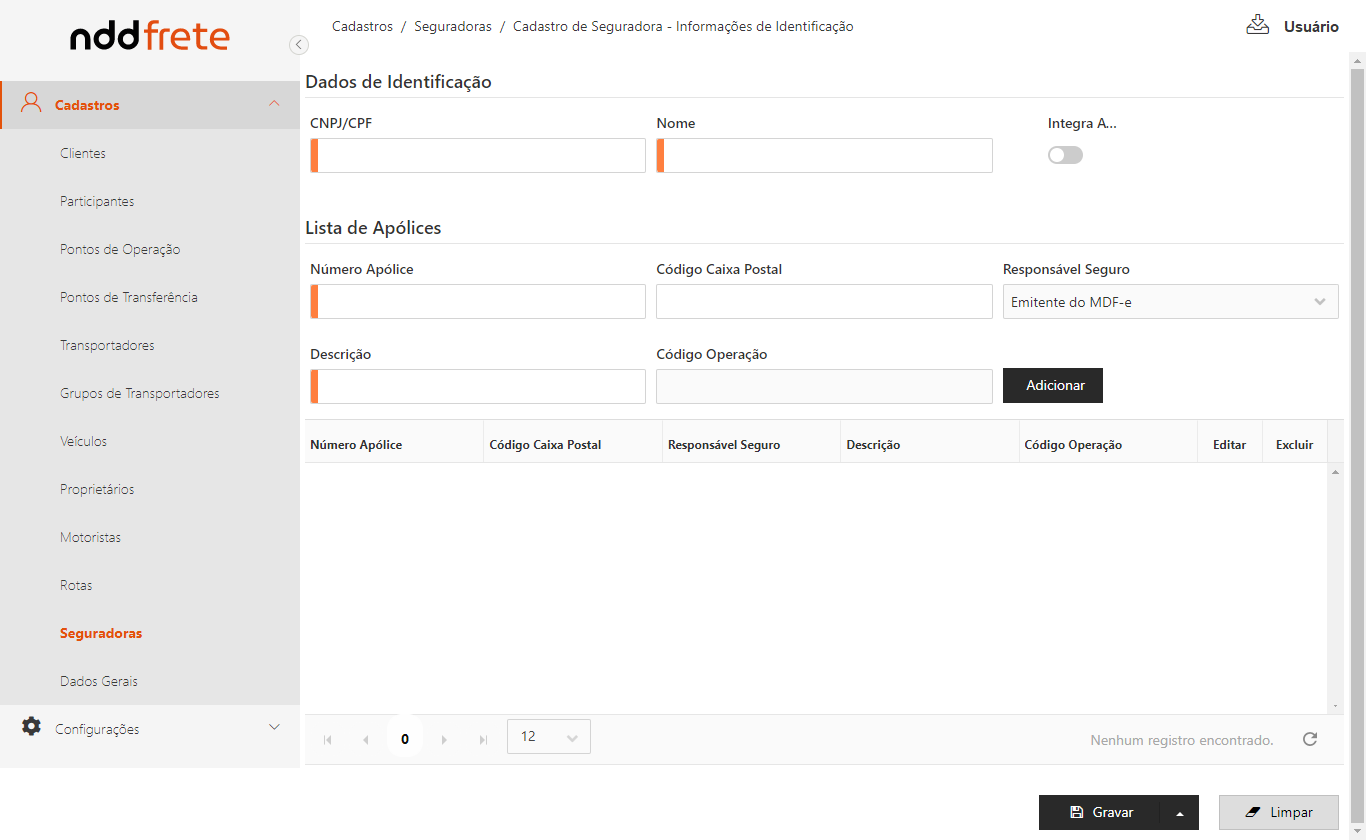Click the Adicionar button

coord(1052,385)
